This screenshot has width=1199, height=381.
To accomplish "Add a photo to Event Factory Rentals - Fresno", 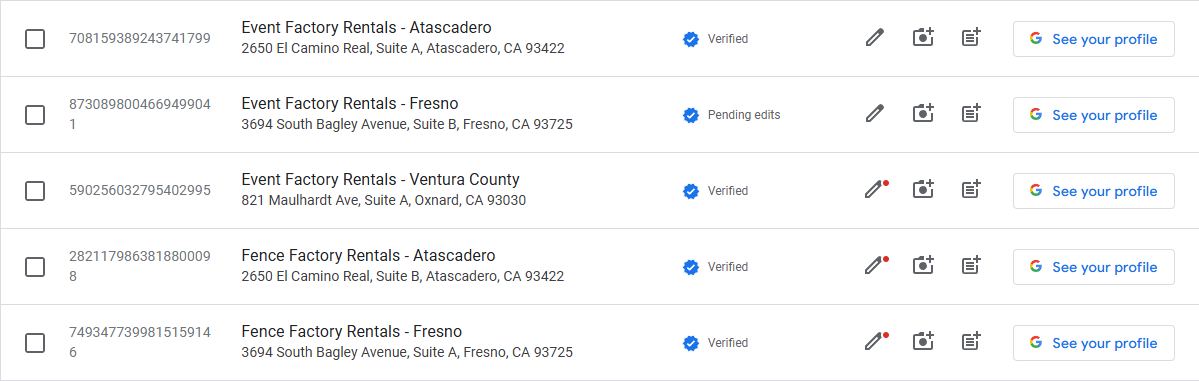I will 924,113.
